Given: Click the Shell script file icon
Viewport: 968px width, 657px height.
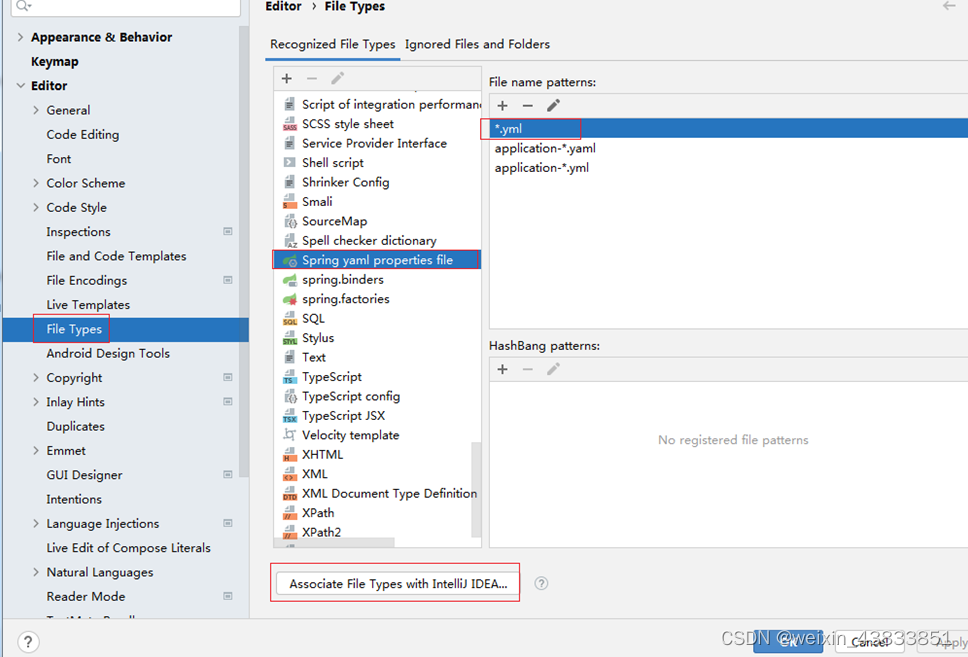Looking at the screenshot, I should (290, 163).
